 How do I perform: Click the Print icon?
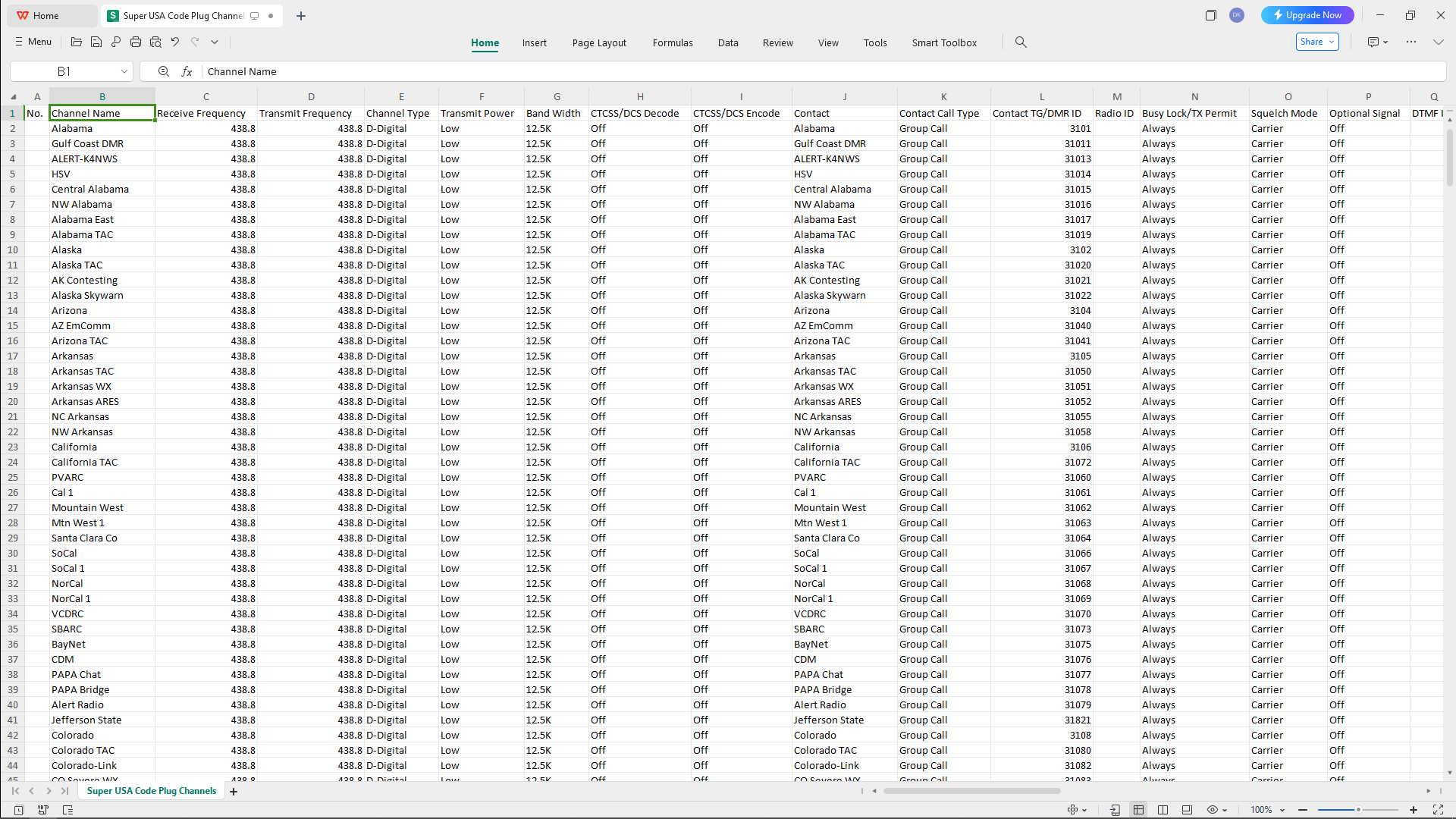click(x=136, y=42)
